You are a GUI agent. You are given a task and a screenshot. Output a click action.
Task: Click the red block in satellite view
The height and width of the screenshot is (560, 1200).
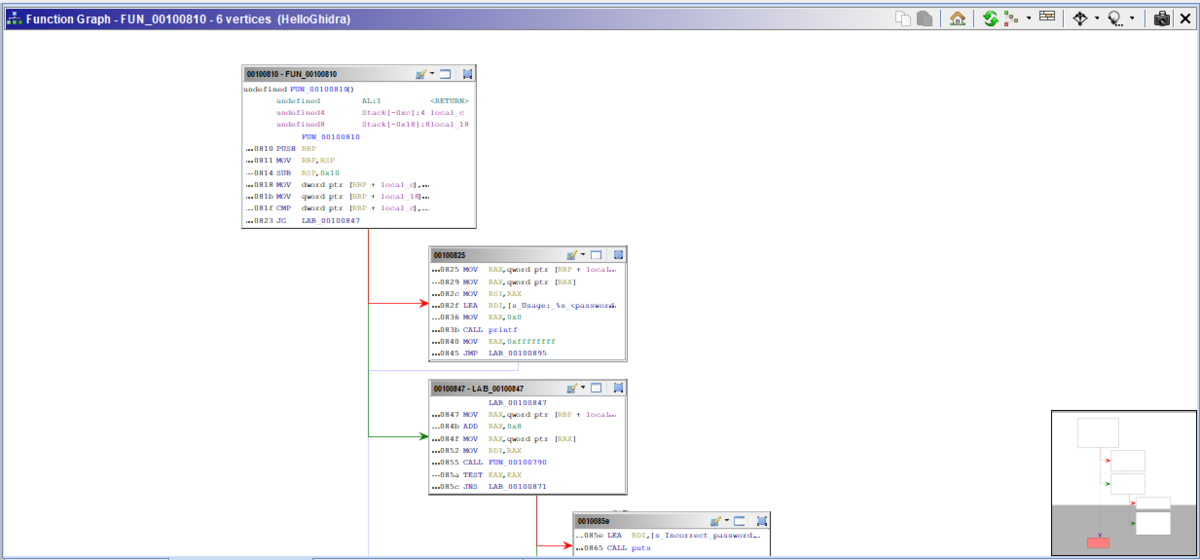coord(1098,543)
